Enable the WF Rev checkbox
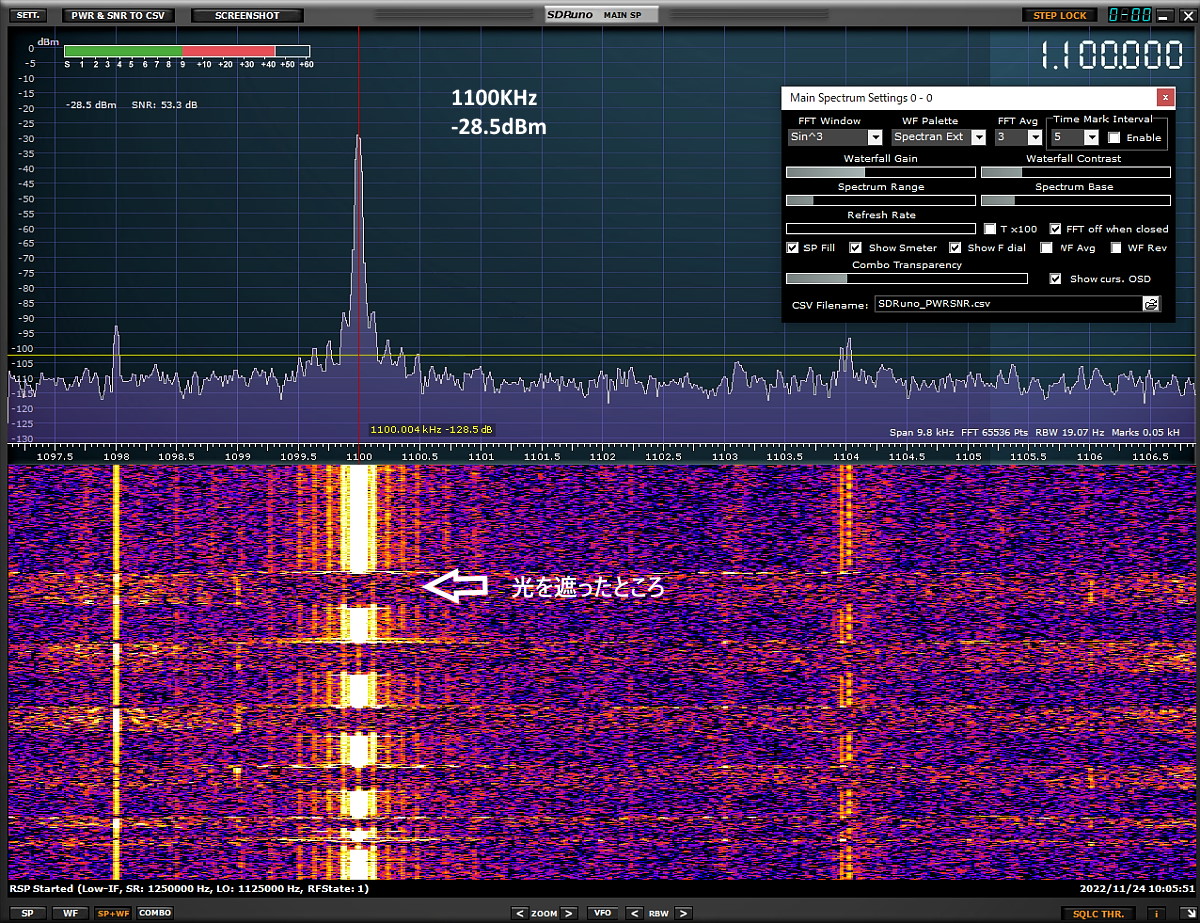Screen dimensions: 1200x923 (1114, 248)
